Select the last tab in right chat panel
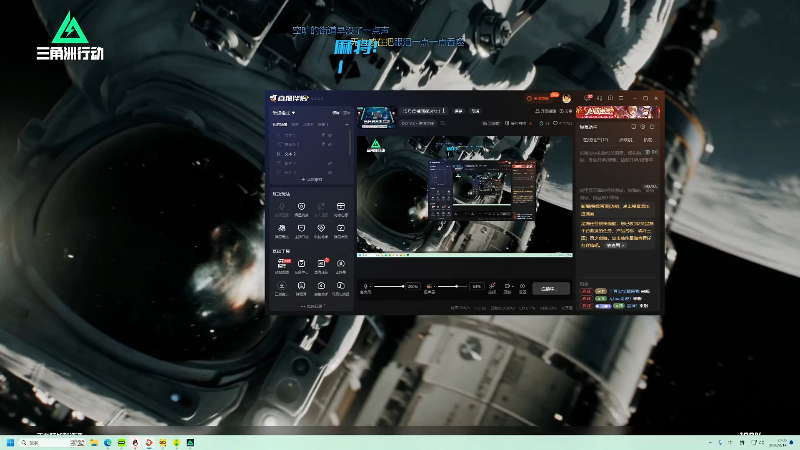The width and height of the screenshot is (800, 450). pos(648,140)
